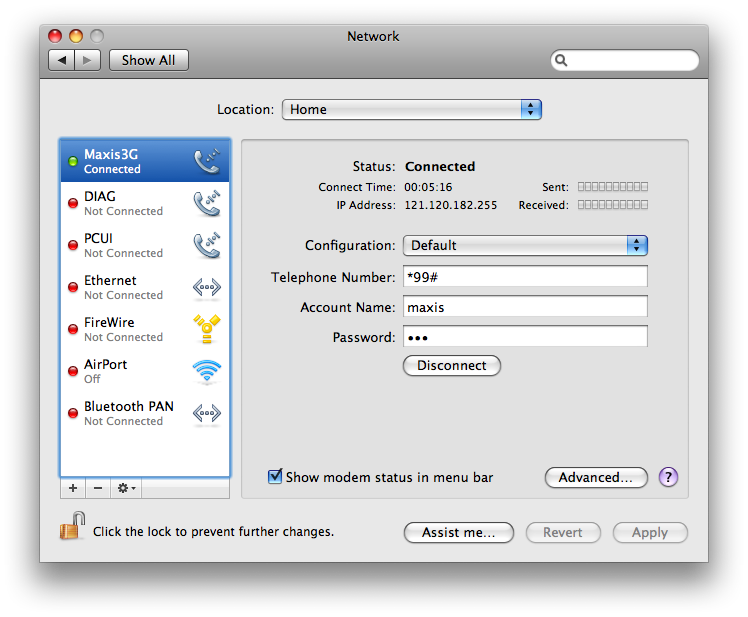748x617 pixels.
Task: Open the Configuration dropdown set to Default
Action: (x=525, y=245)
